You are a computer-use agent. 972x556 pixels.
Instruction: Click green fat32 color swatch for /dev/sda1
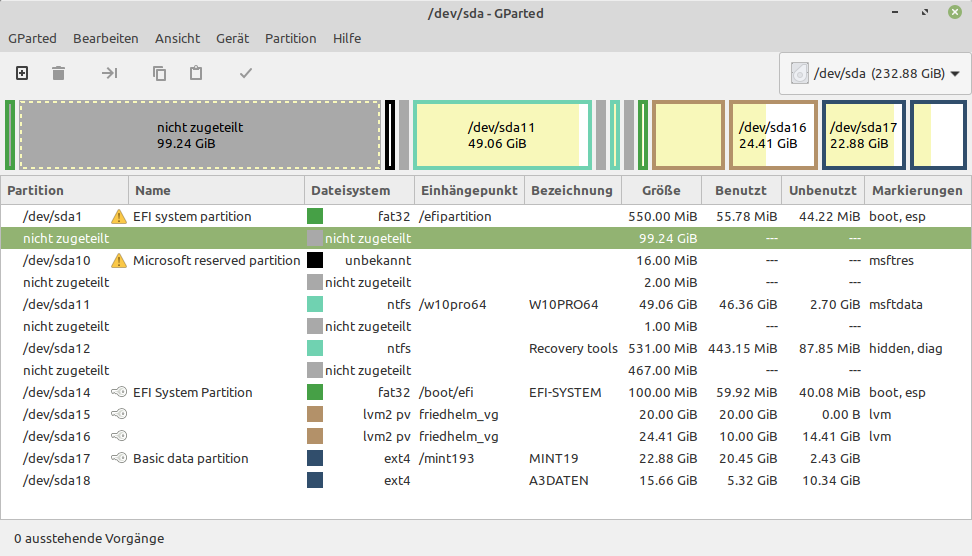315,216
